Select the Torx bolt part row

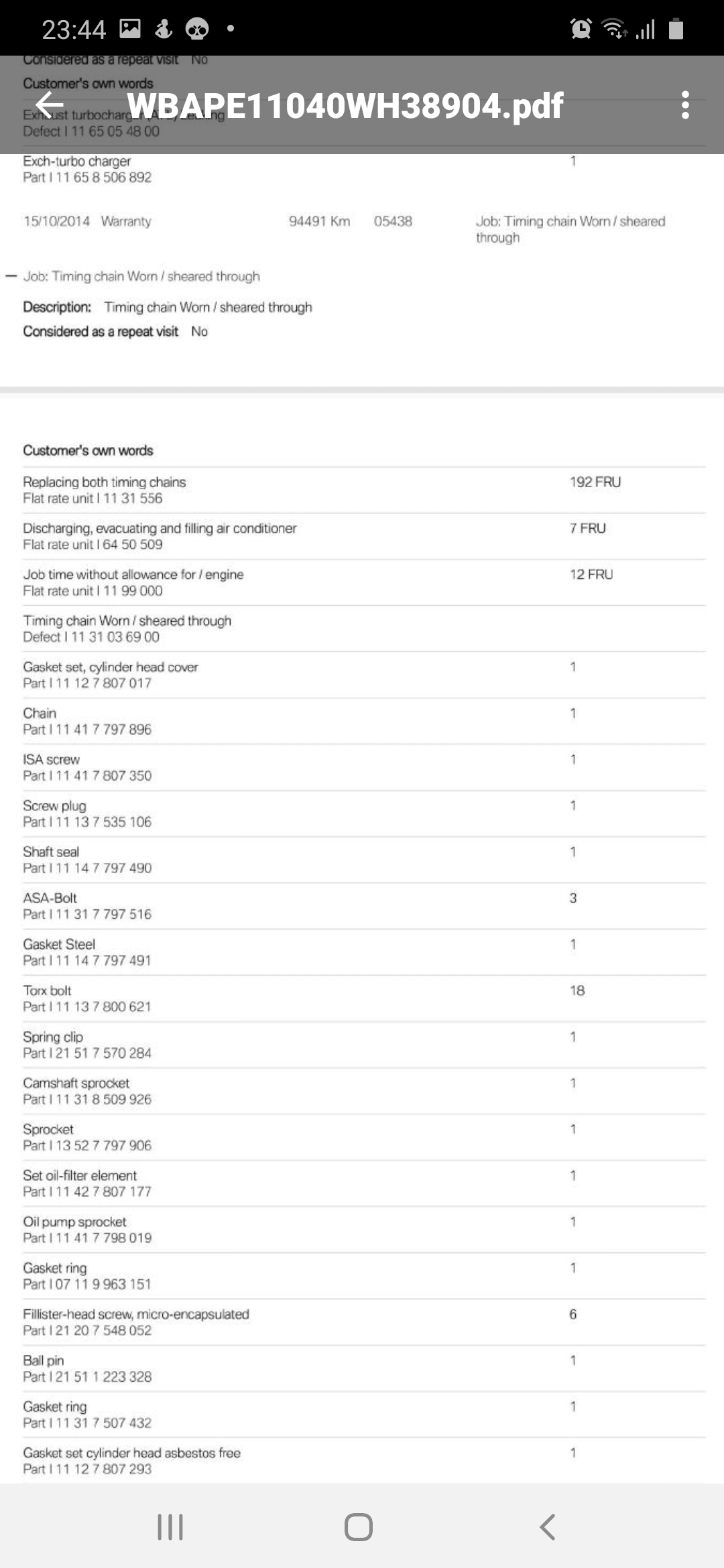tap(362, 998)
